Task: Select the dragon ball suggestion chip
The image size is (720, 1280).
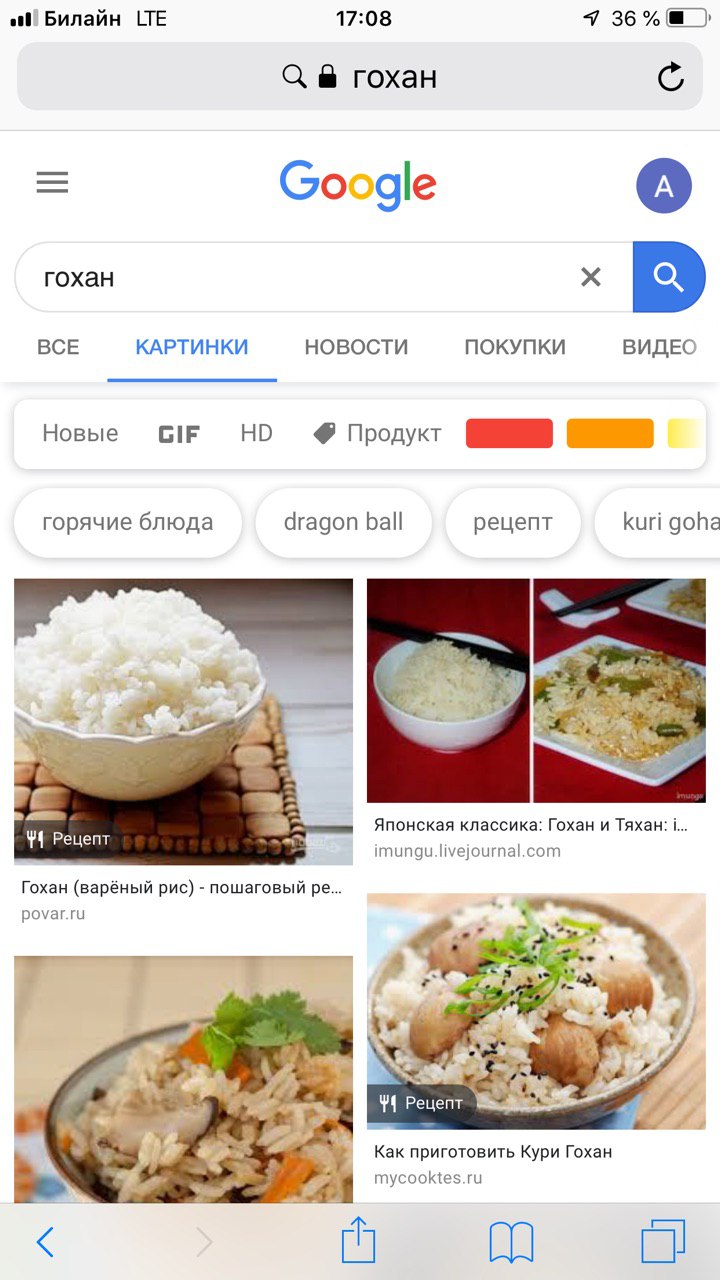Action: [x=343, y=522]
